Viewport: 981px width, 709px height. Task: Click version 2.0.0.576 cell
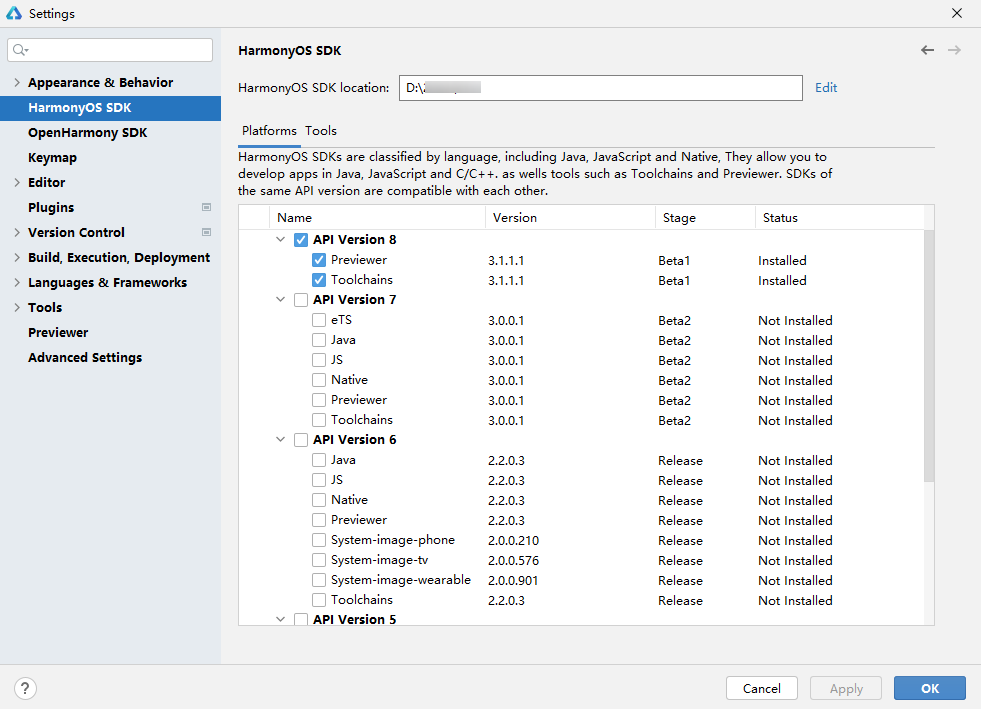(514, 561)
